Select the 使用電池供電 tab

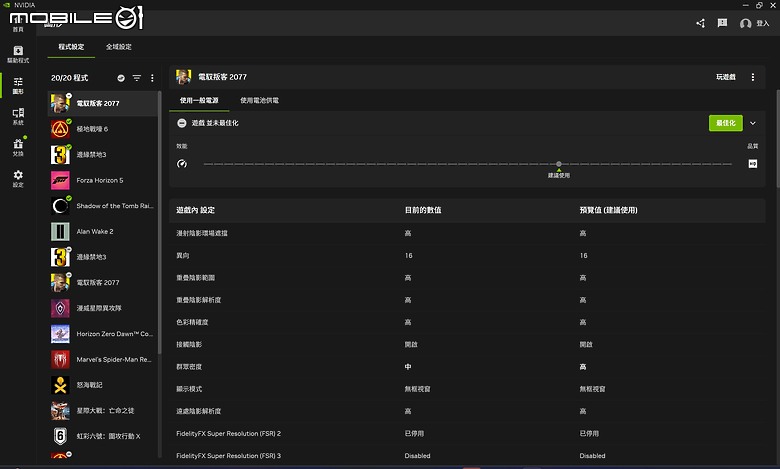[259, 100]
